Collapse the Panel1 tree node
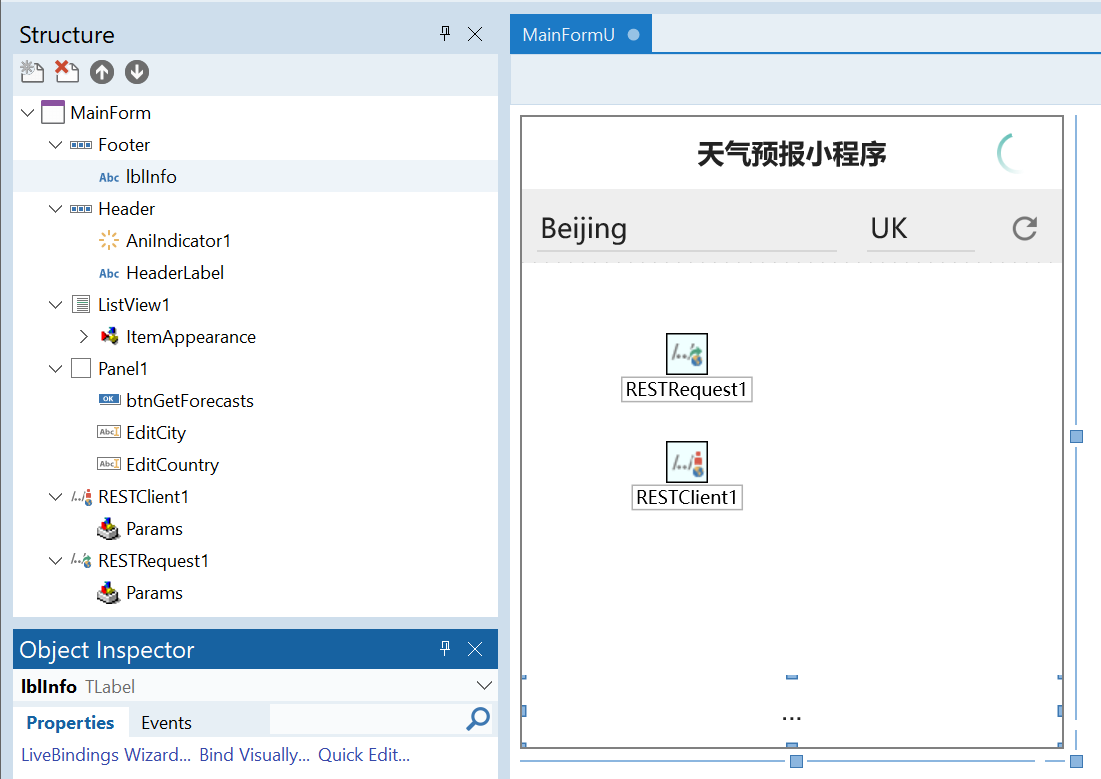1101x779 pixels. [56, 369]
